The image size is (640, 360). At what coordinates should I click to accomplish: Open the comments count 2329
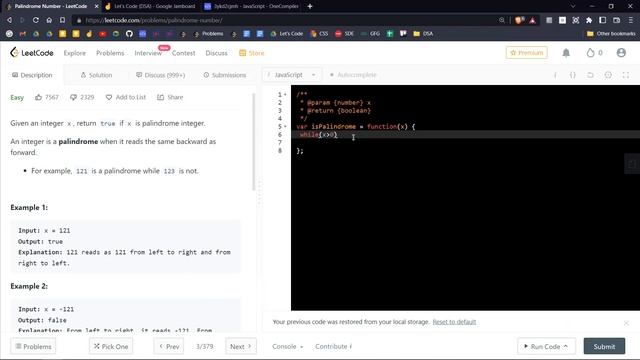(x=82, y=97)
